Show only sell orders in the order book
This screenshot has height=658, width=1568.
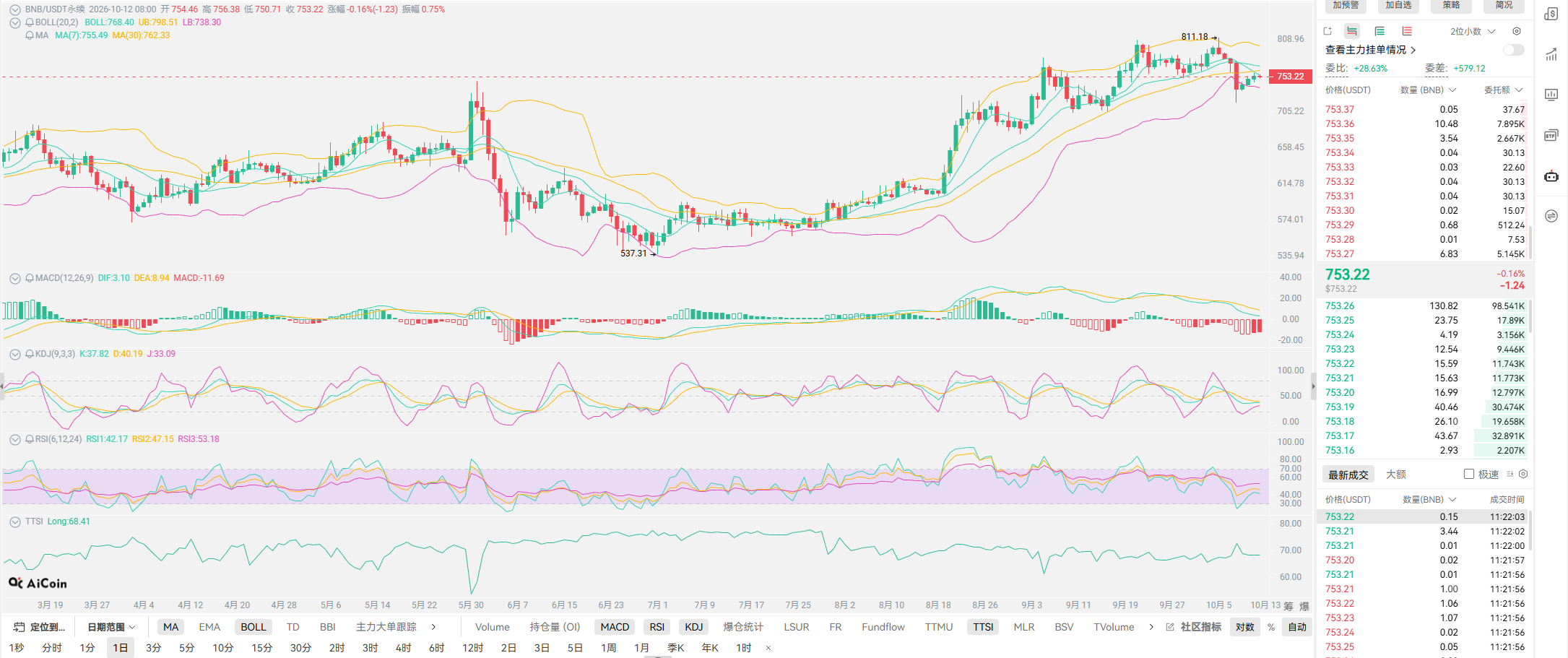coord(1407,31)
